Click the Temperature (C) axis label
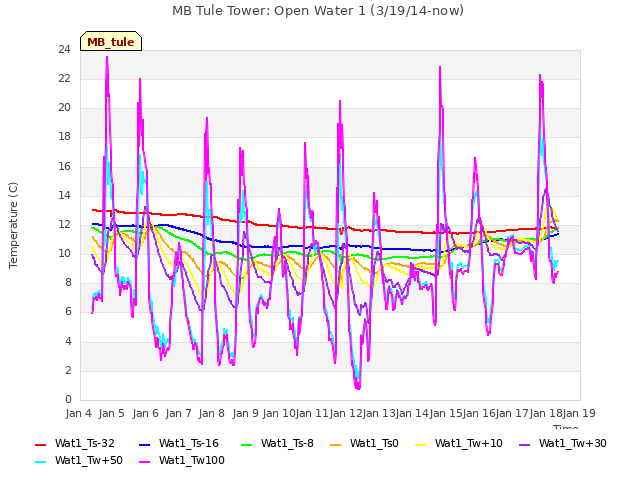This screenshot has height=480, width=640. coord(13,225)
